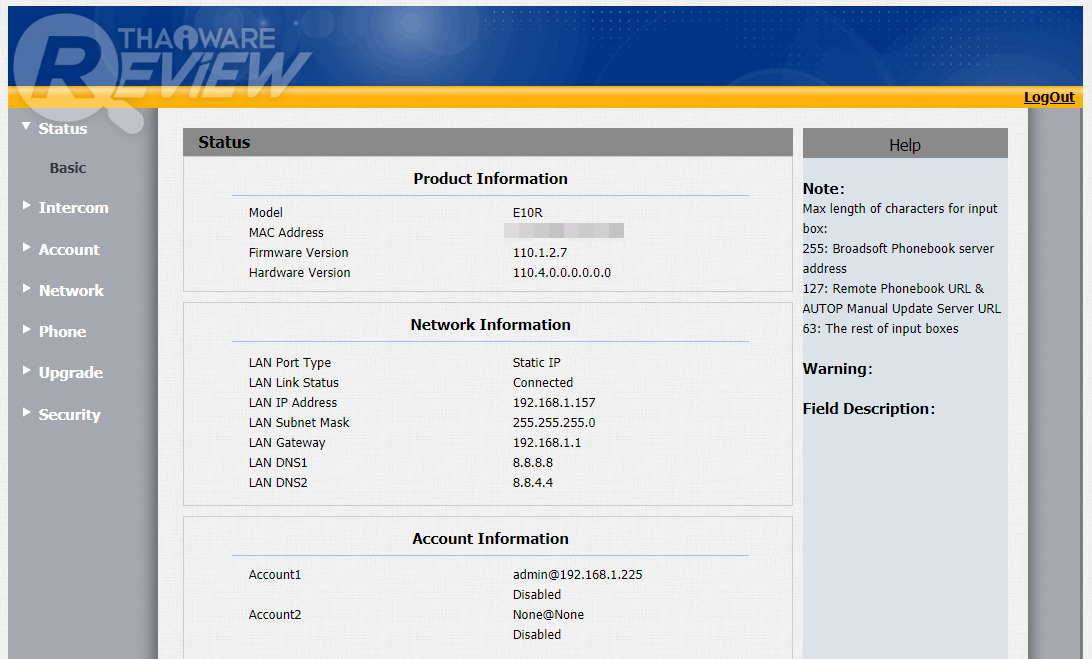This screenshot has height=659, width=1092.
Task: Go to Account settings in sidebar
Action: pyautogui.click(x=69, y=249)
